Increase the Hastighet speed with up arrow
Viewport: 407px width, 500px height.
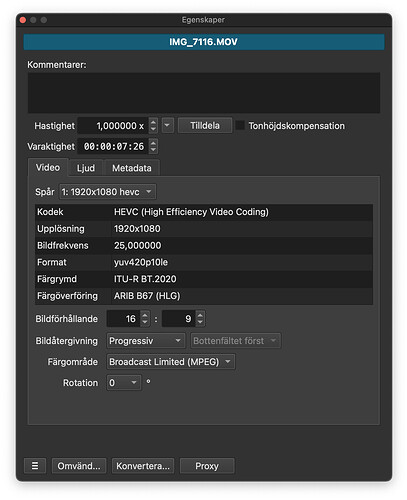pyautogui.click(x=153, y=122)
